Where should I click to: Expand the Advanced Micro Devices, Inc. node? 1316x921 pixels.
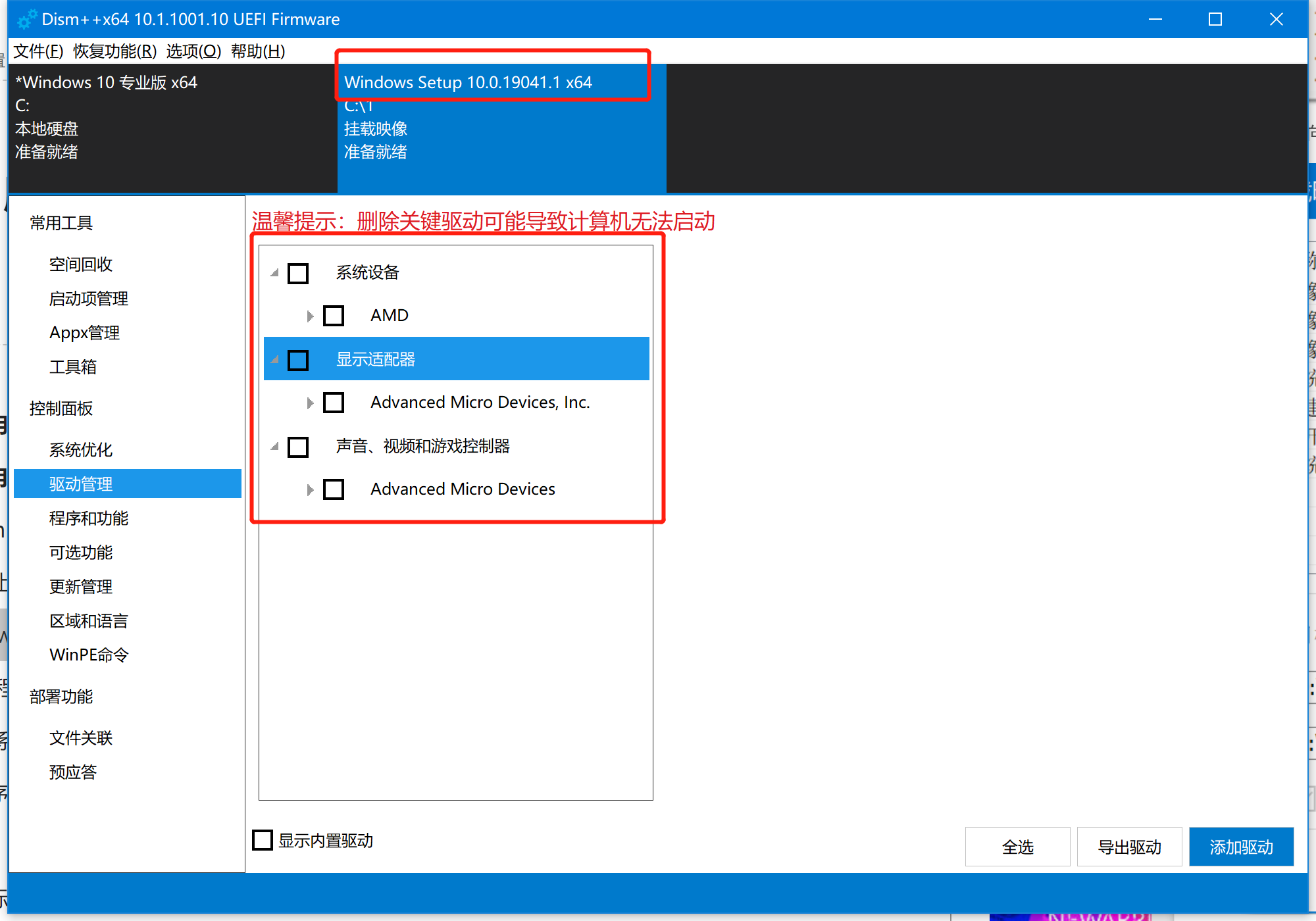coord(310,403)
